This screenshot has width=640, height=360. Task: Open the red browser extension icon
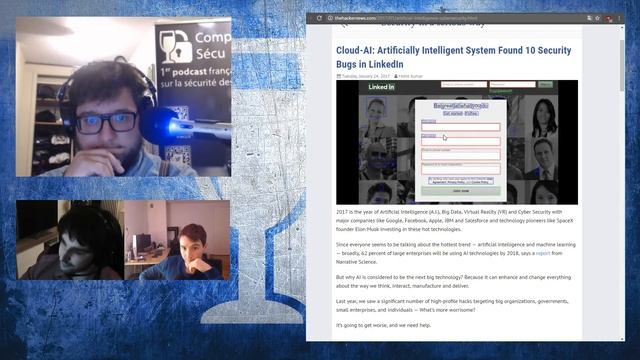(609, 18)
